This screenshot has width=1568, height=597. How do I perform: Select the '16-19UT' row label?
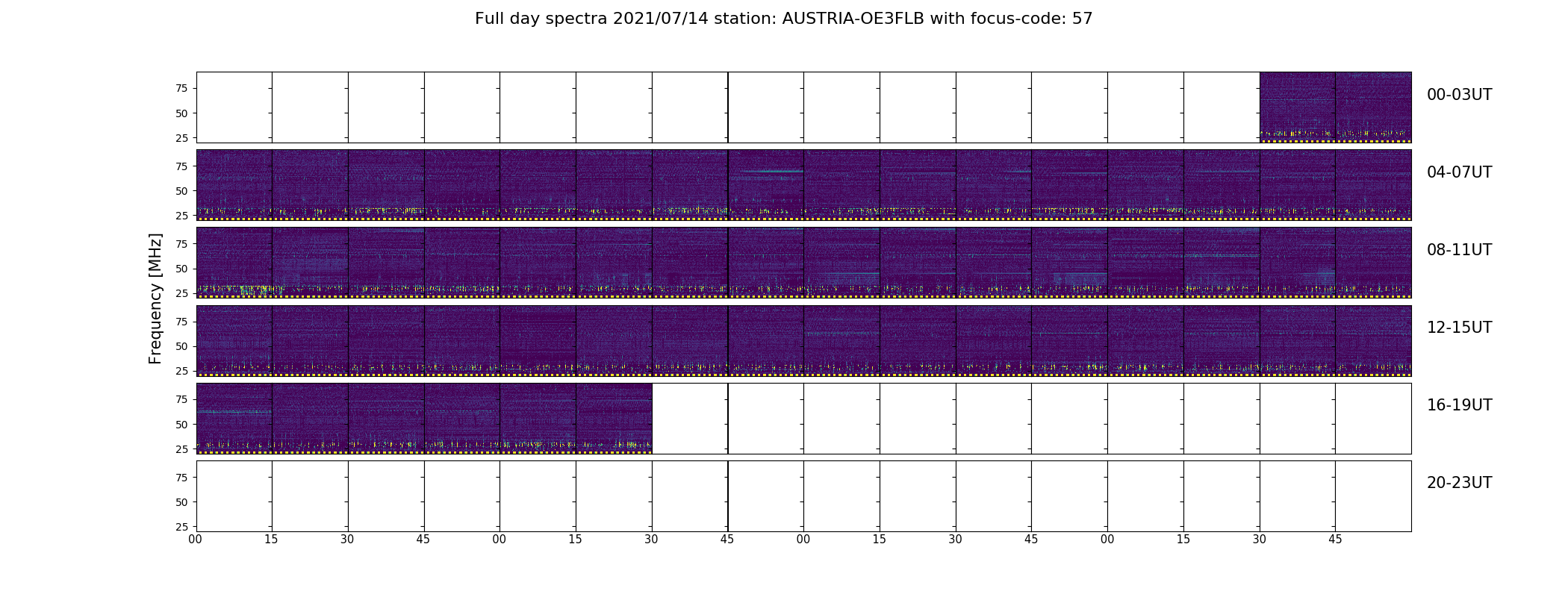pyautogui.click(x=1459, y=405)
